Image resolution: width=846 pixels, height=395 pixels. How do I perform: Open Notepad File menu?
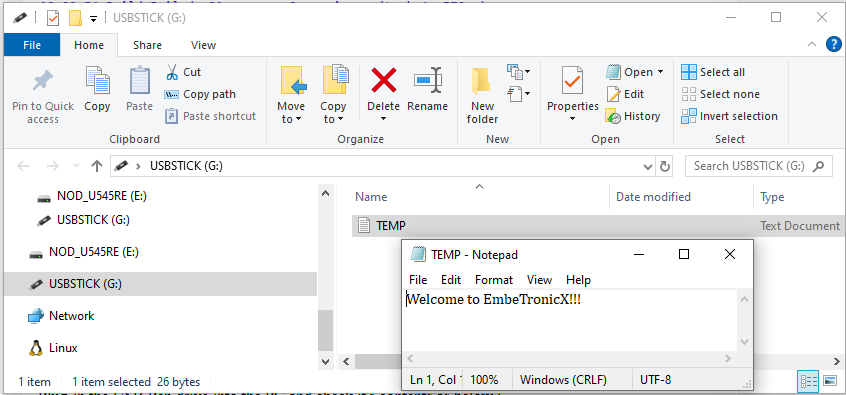[x=418, y=280]
